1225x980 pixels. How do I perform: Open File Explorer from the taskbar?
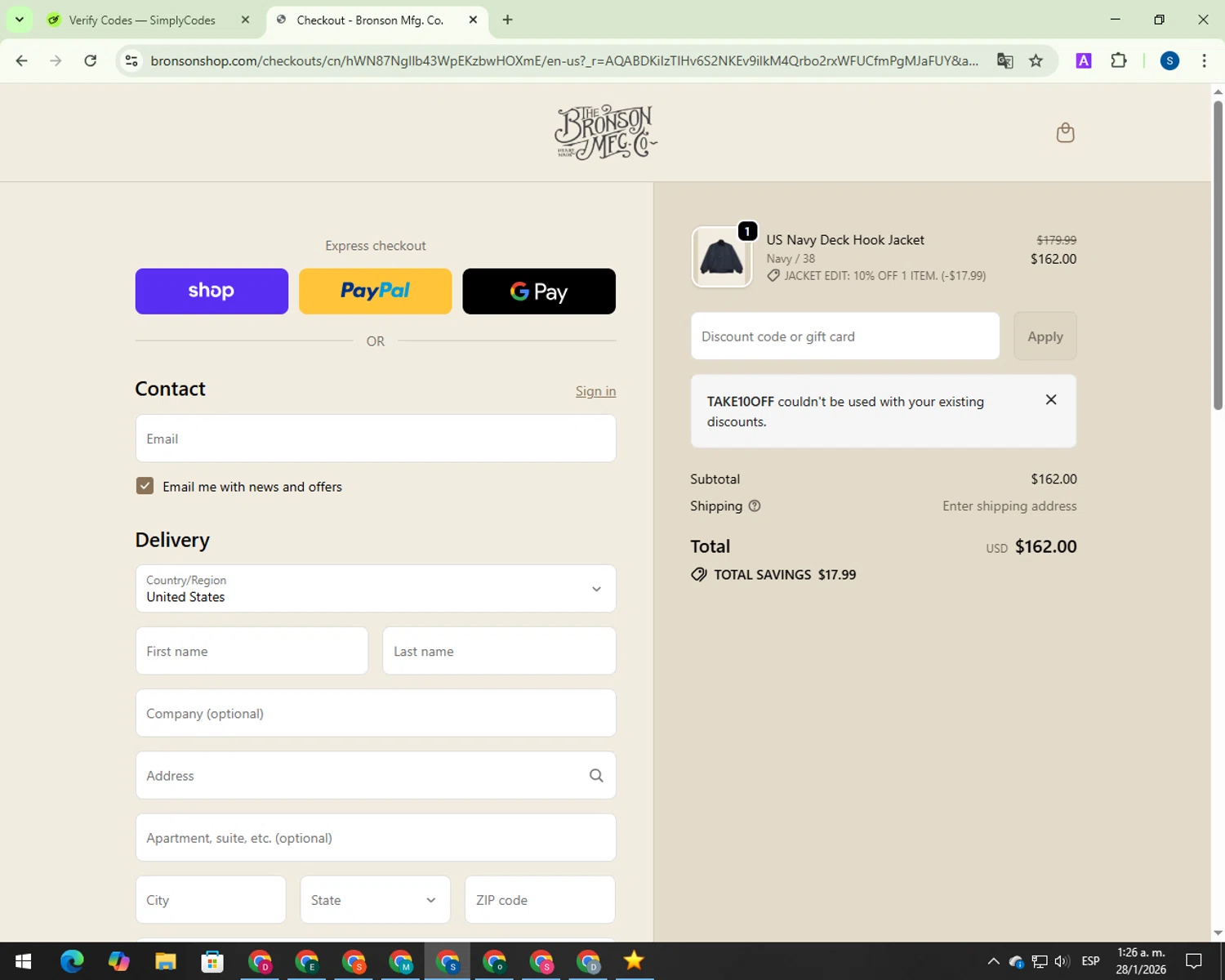coord(166,961)
